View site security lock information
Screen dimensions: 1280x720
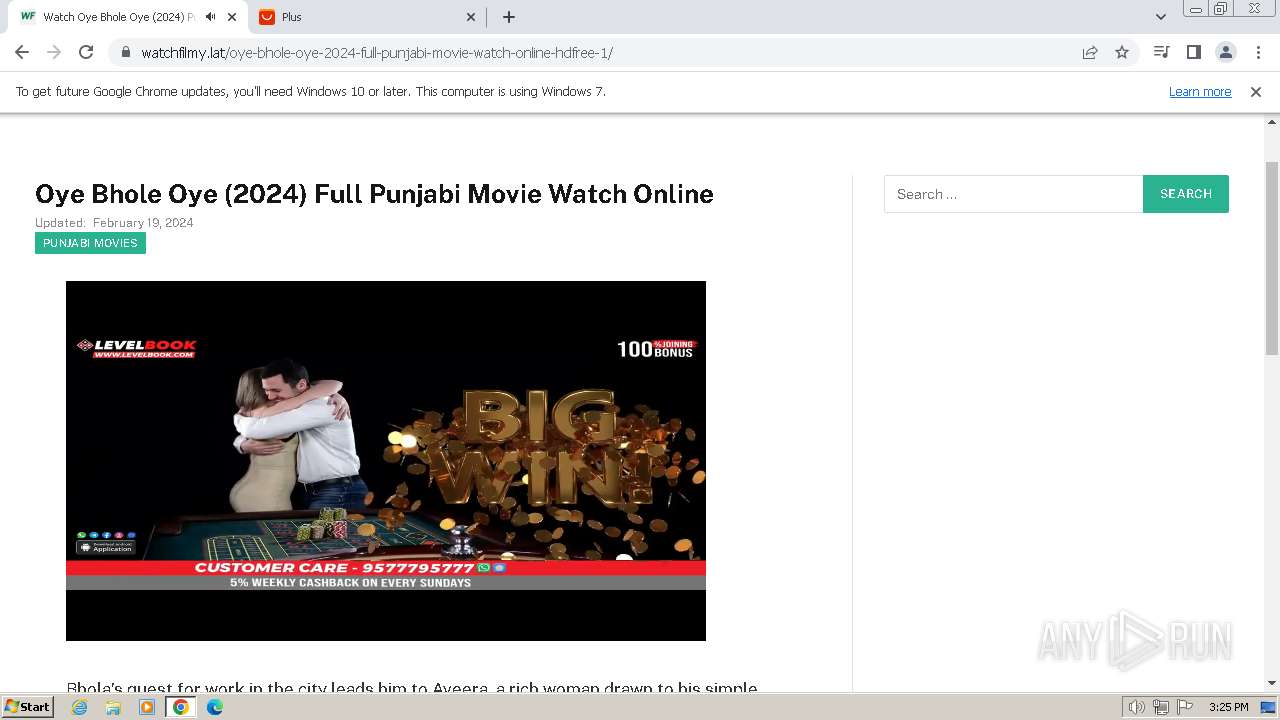tap(125, 52)
